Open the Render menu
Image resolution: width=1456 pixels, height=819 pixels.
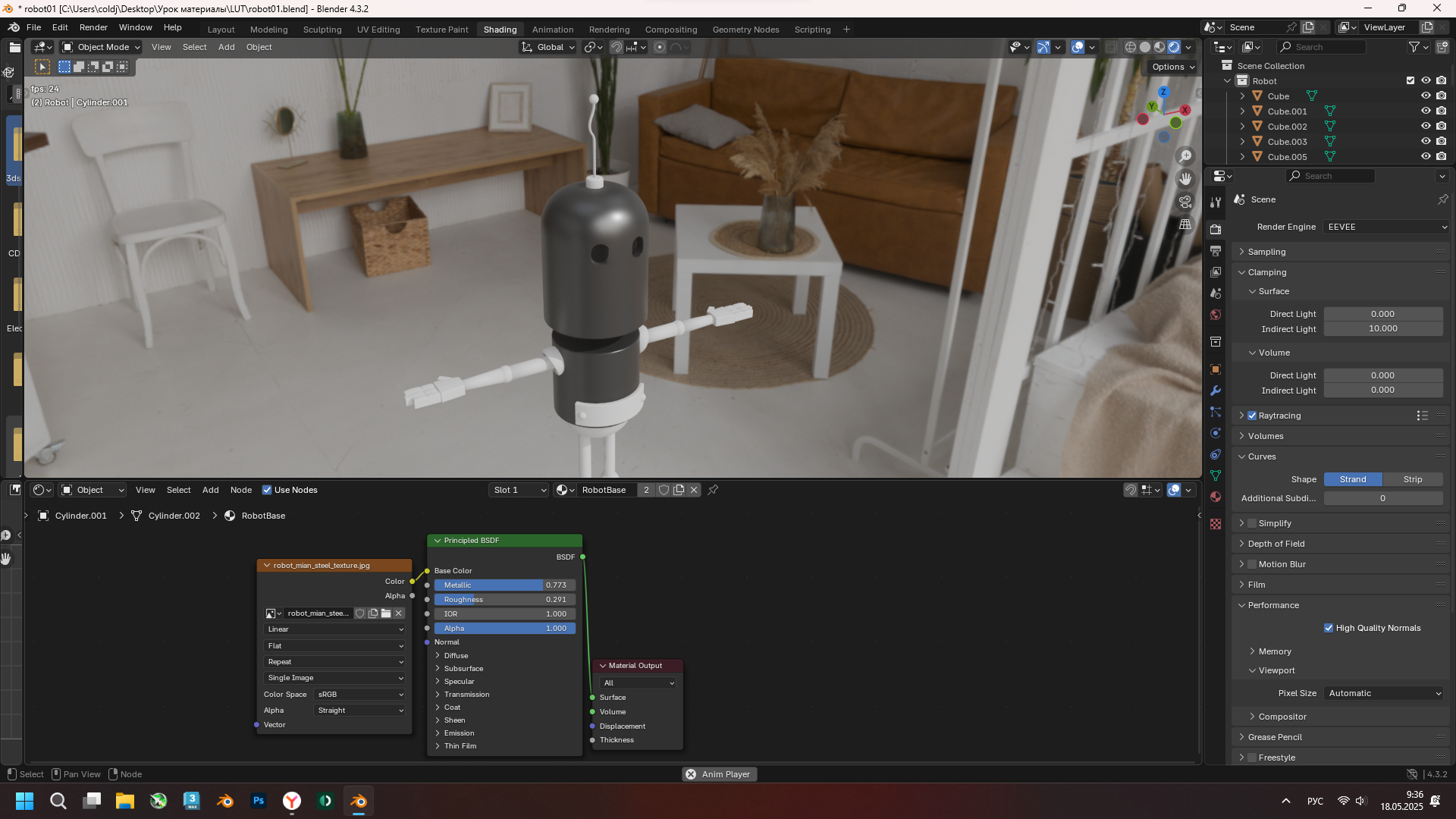tap(93, 27)
